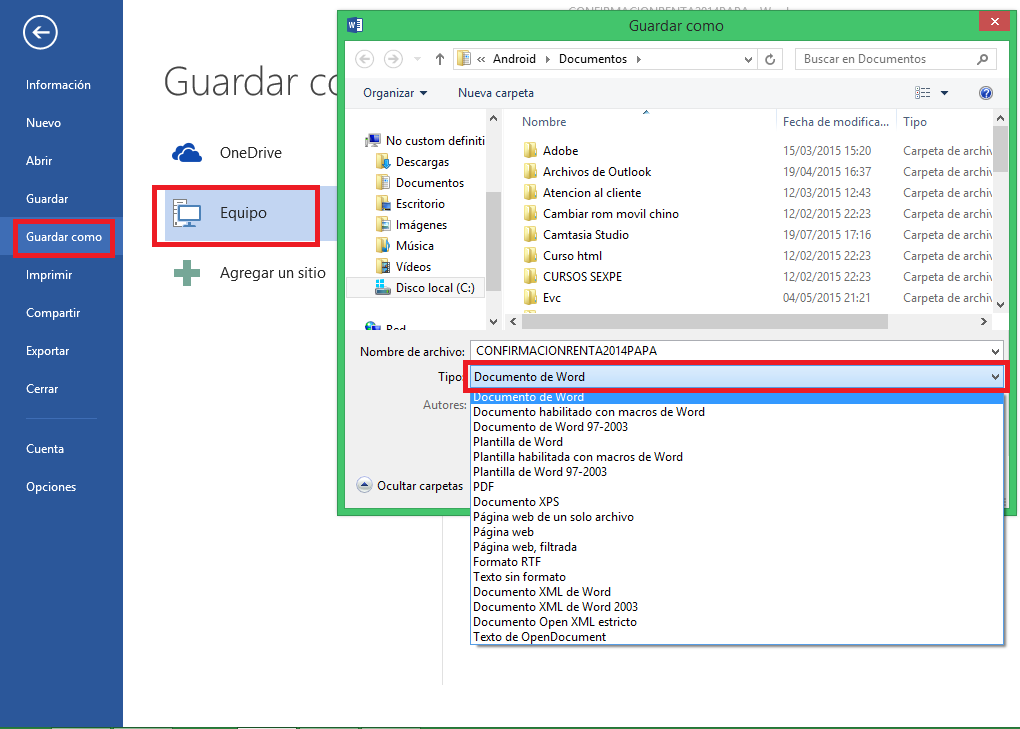Select No custom definition computer node

click(425, 140)
